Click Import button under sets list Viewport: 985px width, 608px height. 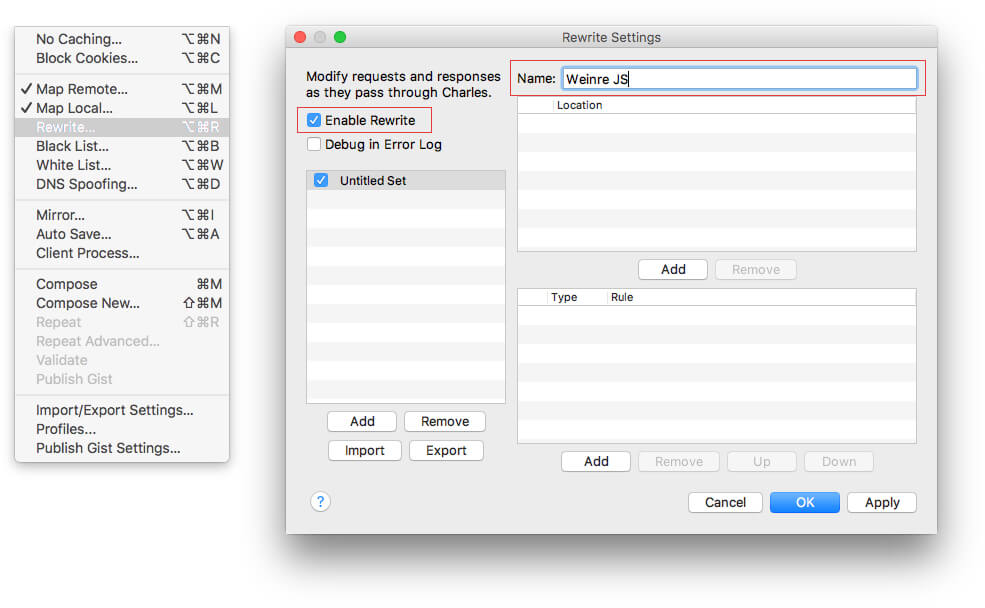(x=364, y=451)
